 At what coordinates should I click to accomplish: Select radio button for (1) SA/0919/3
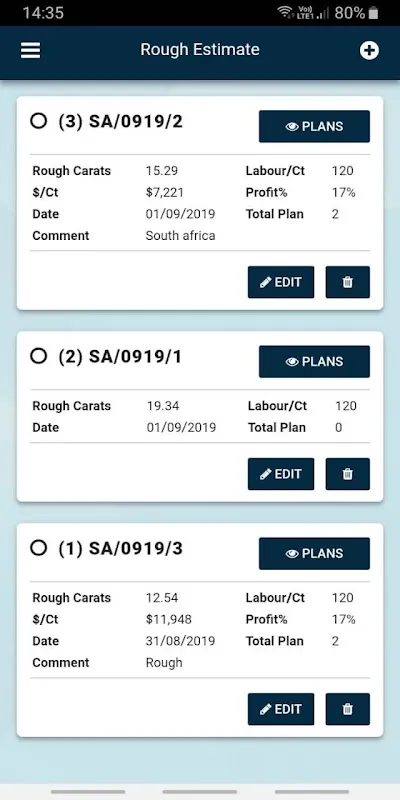click(x=39, y=548)
